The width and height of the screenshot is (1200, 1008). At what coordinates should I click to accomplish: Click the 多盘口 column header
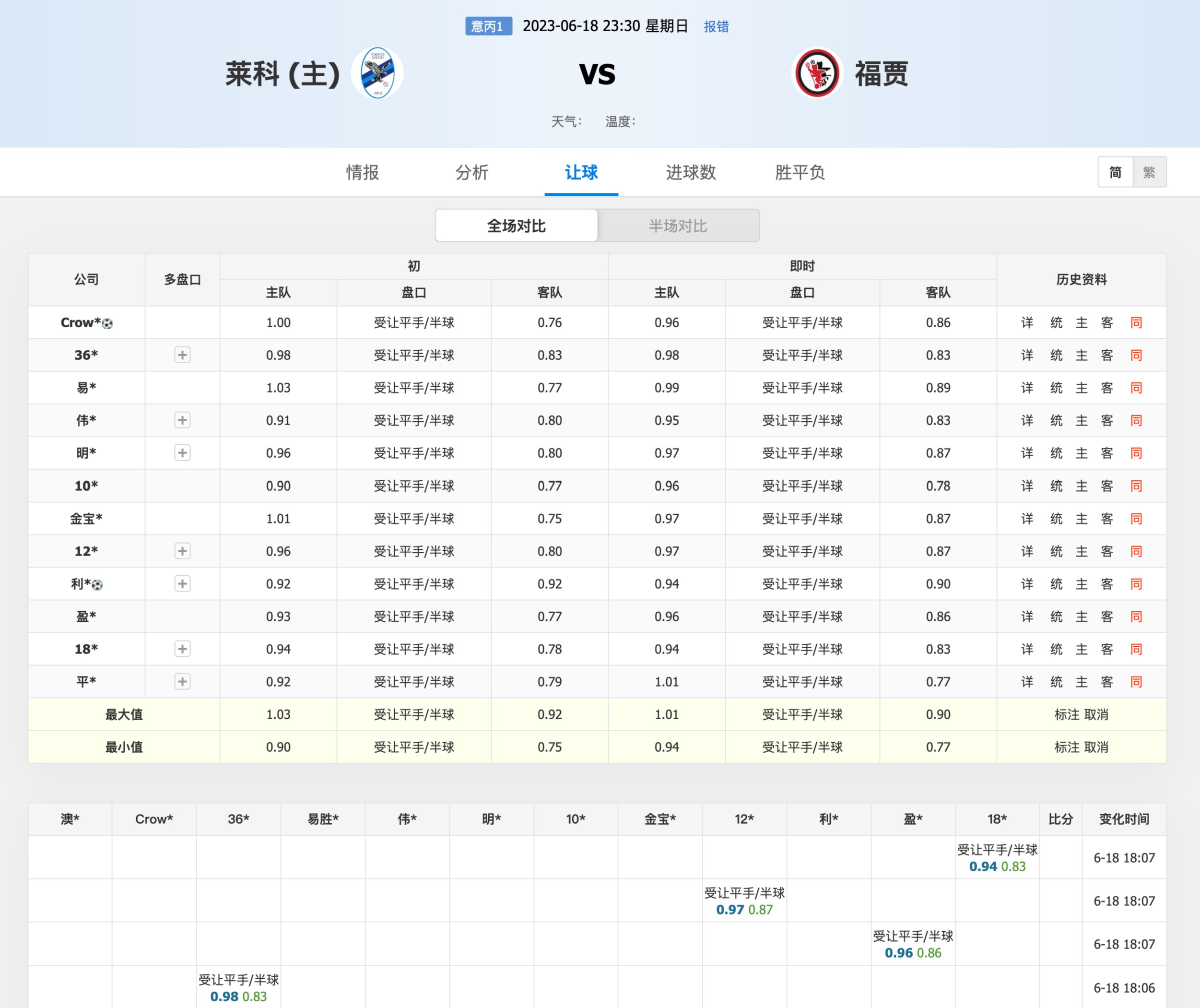(182, 279)
